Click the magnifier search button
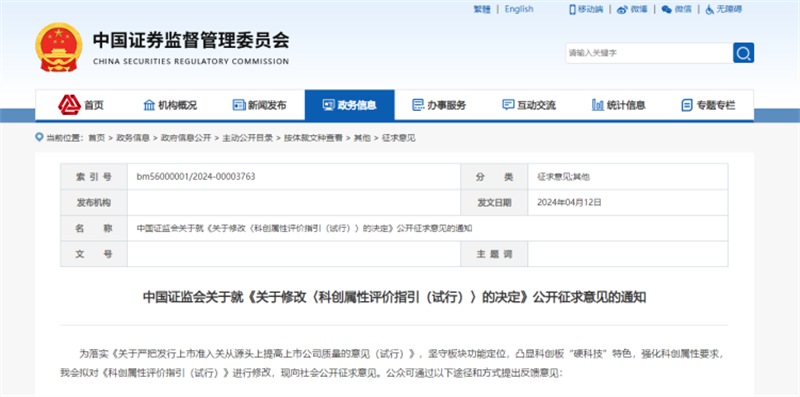This screenshot has width=800, height=397. pos(743,53)
